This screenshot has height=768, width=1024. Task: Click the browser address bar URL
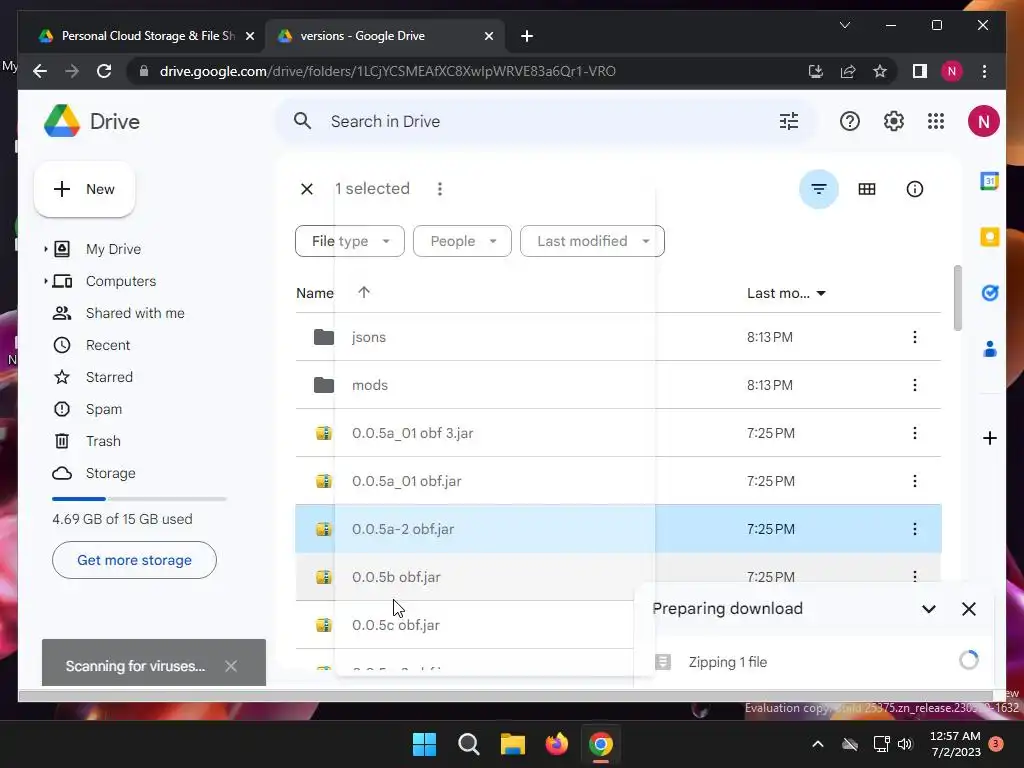[x=387, y=71]
